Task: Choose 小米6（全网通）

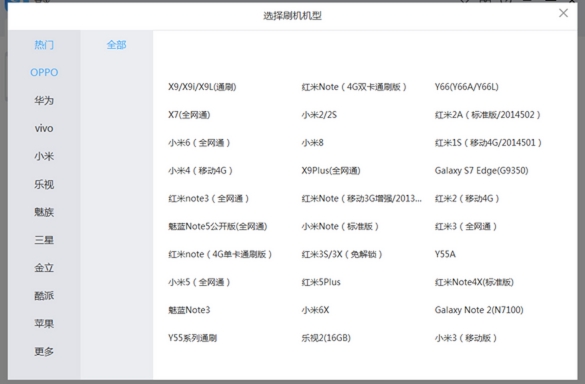Action: [199, 143]
